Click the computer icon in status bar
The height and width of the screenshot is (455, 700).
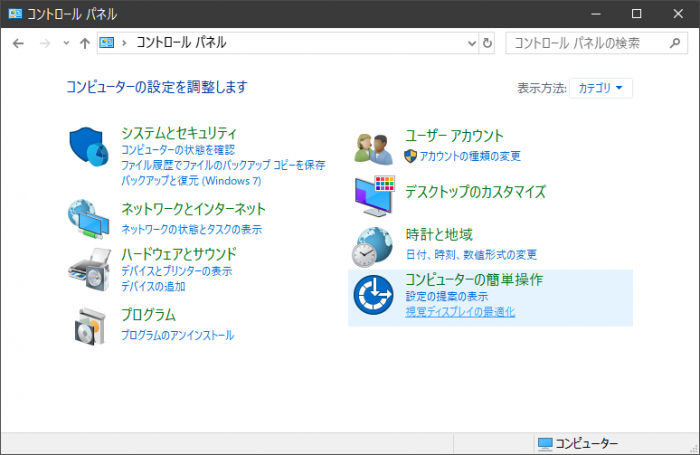point(545,444)
